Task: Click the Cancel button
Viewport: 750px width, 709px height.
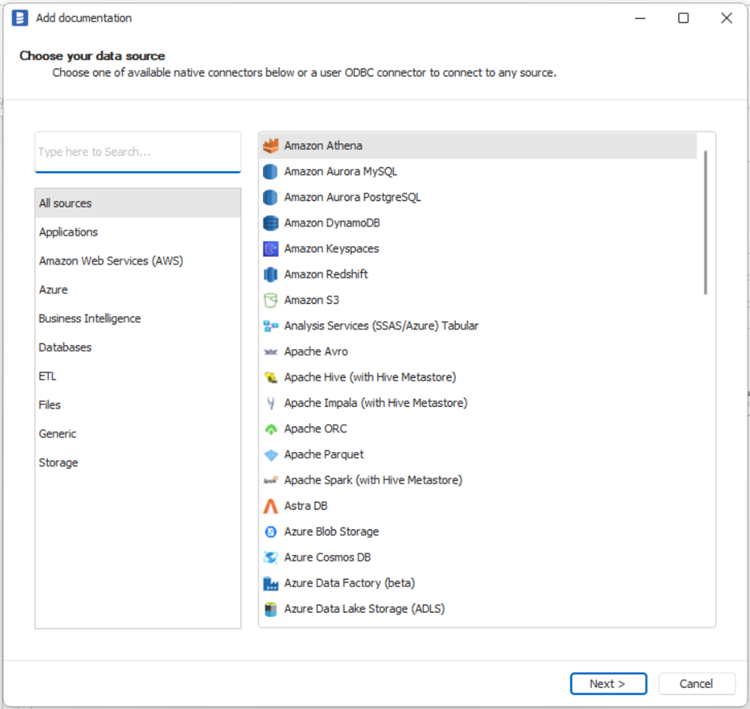Action: click(696, 684)
